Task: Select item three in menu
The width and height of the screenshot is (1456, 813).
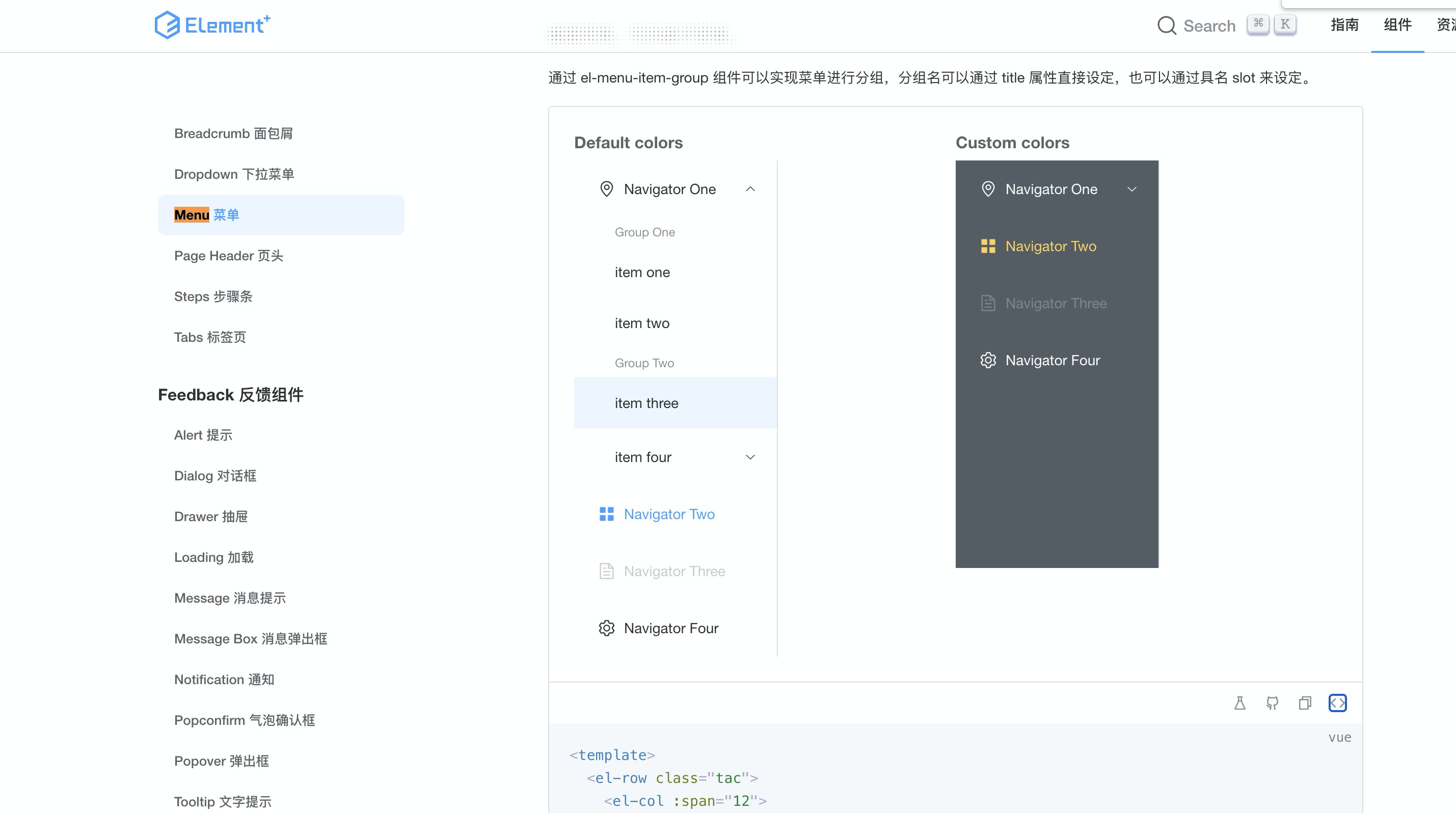Action: 646,403
